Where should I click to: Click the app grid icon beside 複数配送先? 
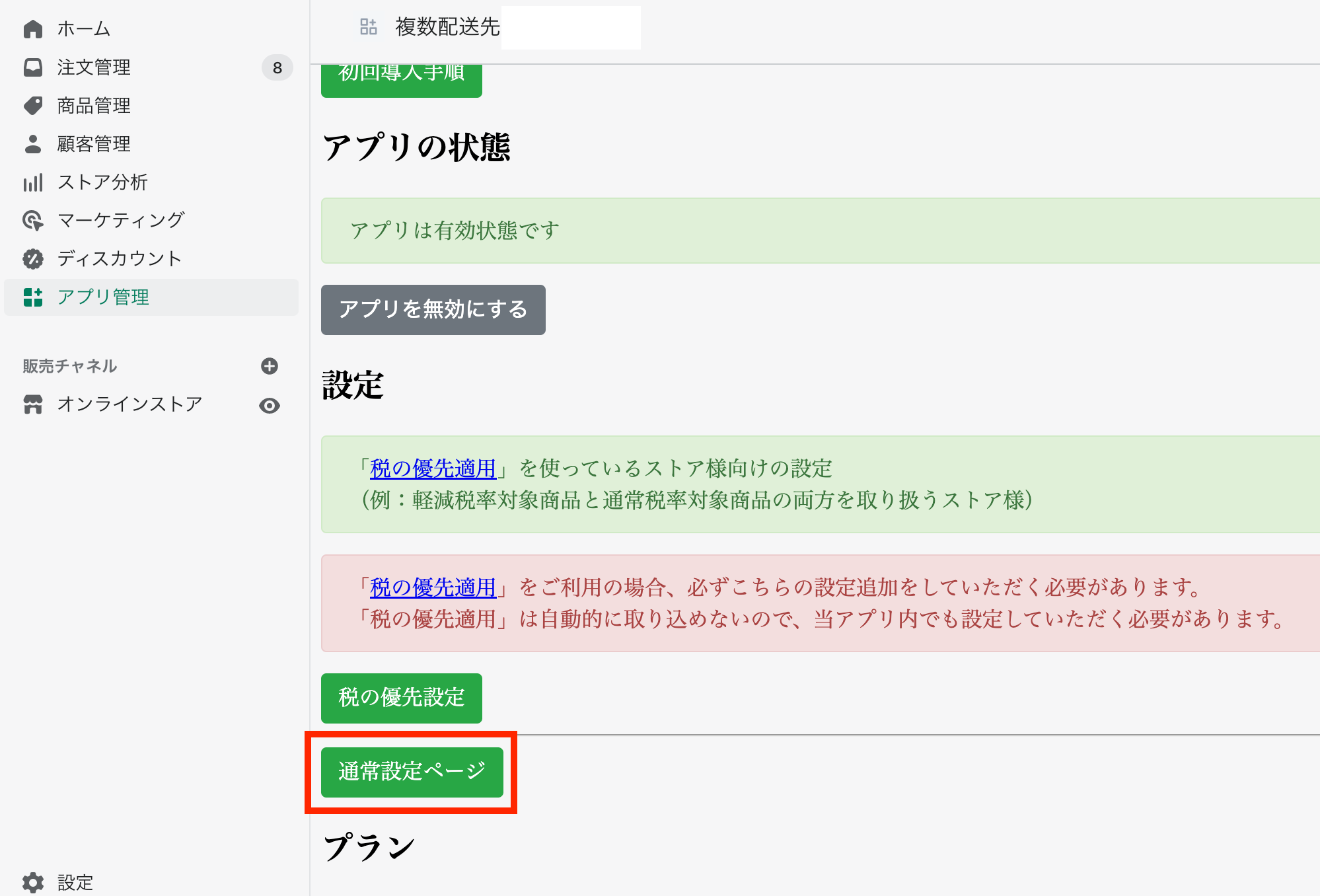coord(368,27)
